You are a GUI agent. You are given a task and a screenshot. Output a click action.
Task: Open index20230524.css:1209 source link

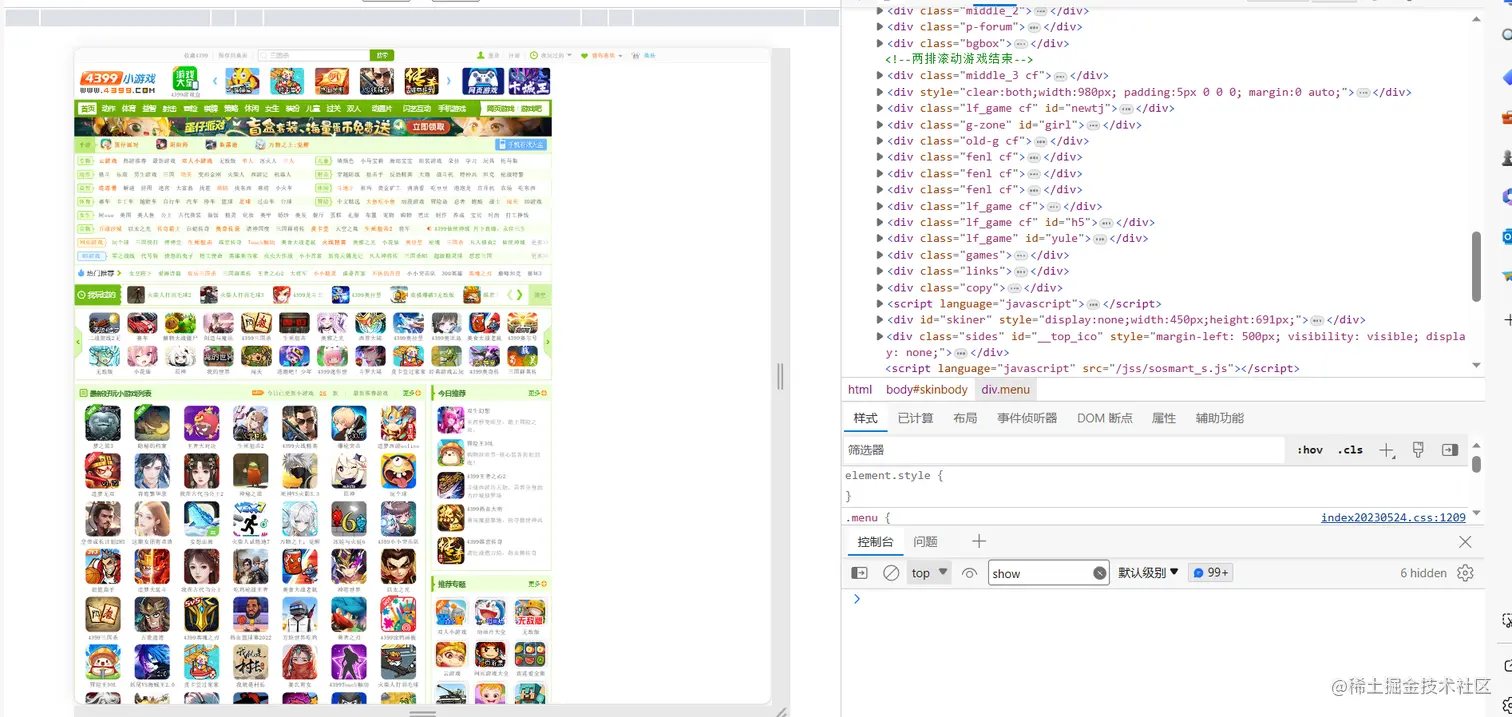coord(1393,517)
